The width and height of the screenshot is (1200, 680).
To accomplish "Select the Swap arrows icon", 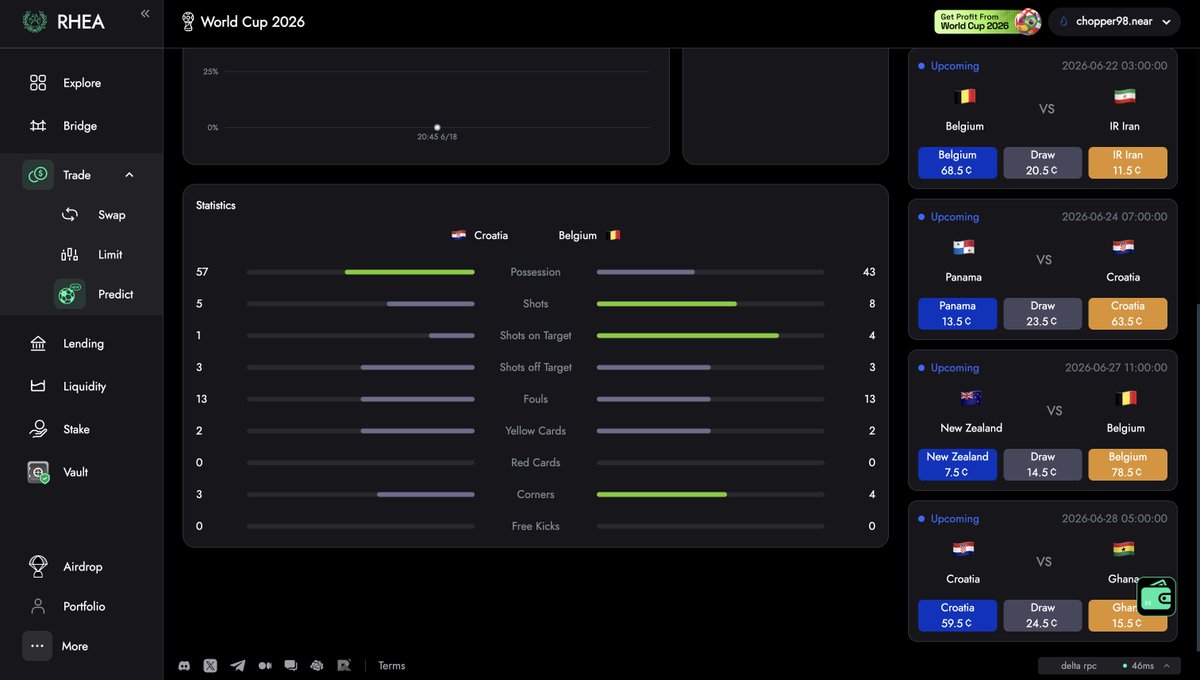I will 70,215.
